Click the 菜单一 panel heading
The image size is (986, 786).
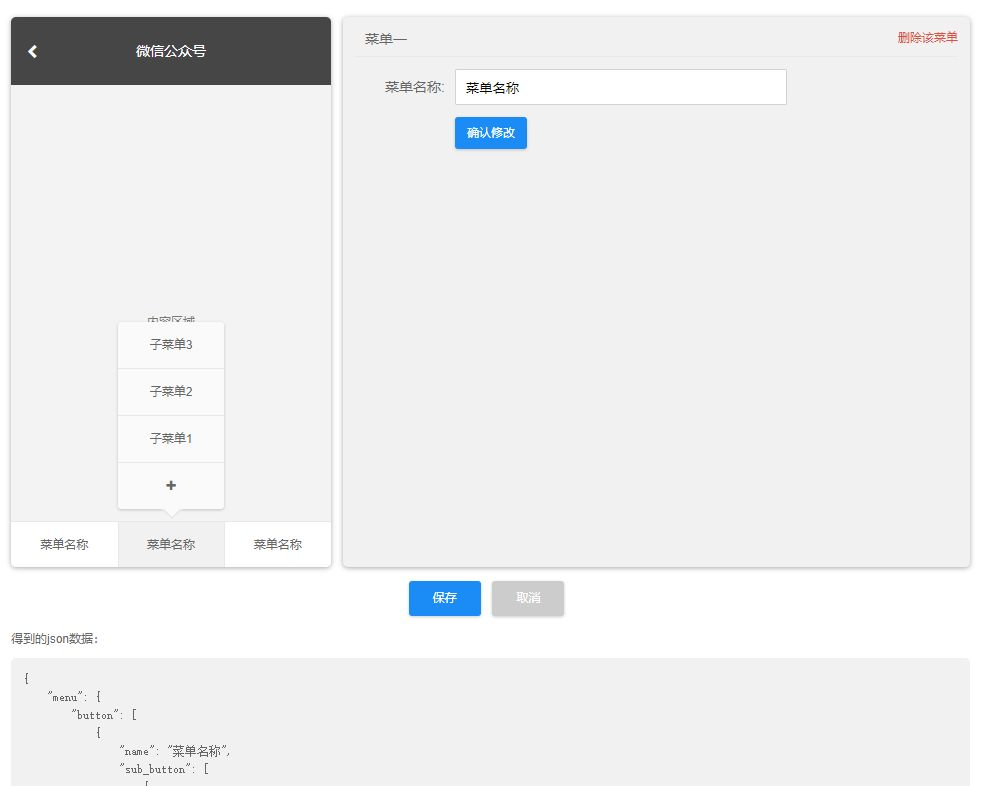pyautogui.click(x=385, y=40)
